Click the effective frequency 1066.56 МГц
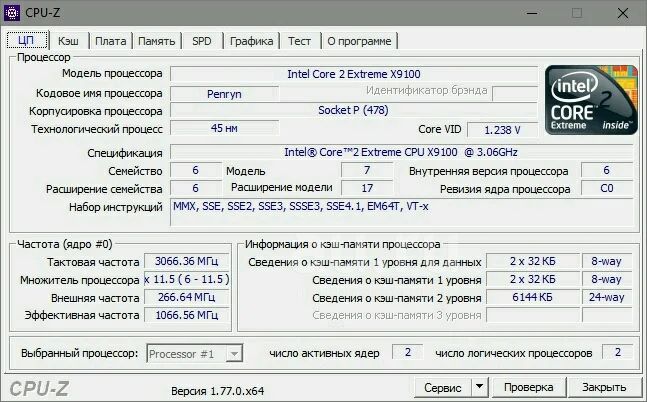647x402 pixels. (x=187, y=315)
